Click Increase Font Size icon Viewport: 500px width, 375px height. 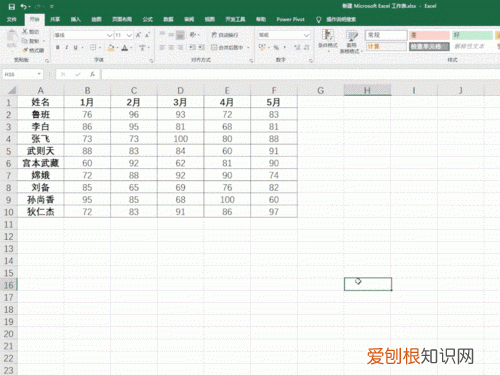point(138,35)
